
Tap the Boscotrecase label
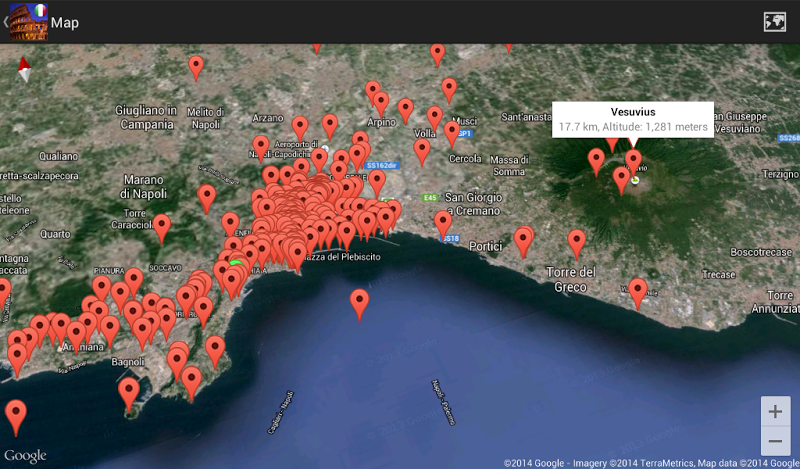tap(761, 252)
